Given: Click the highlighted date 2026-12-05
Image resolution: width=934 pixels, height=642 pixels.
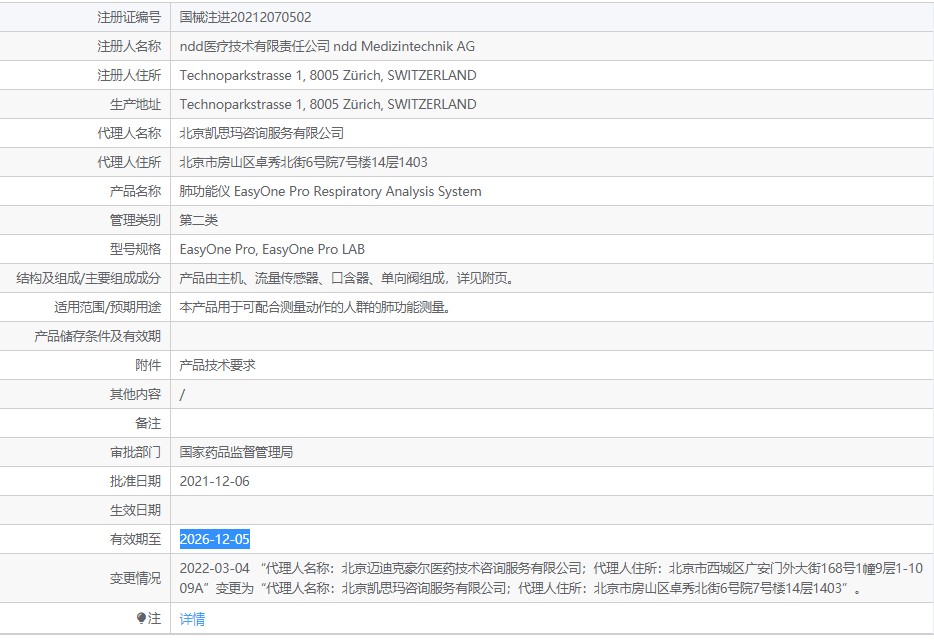Looking at the screenshot, I should tap(214, 539).
